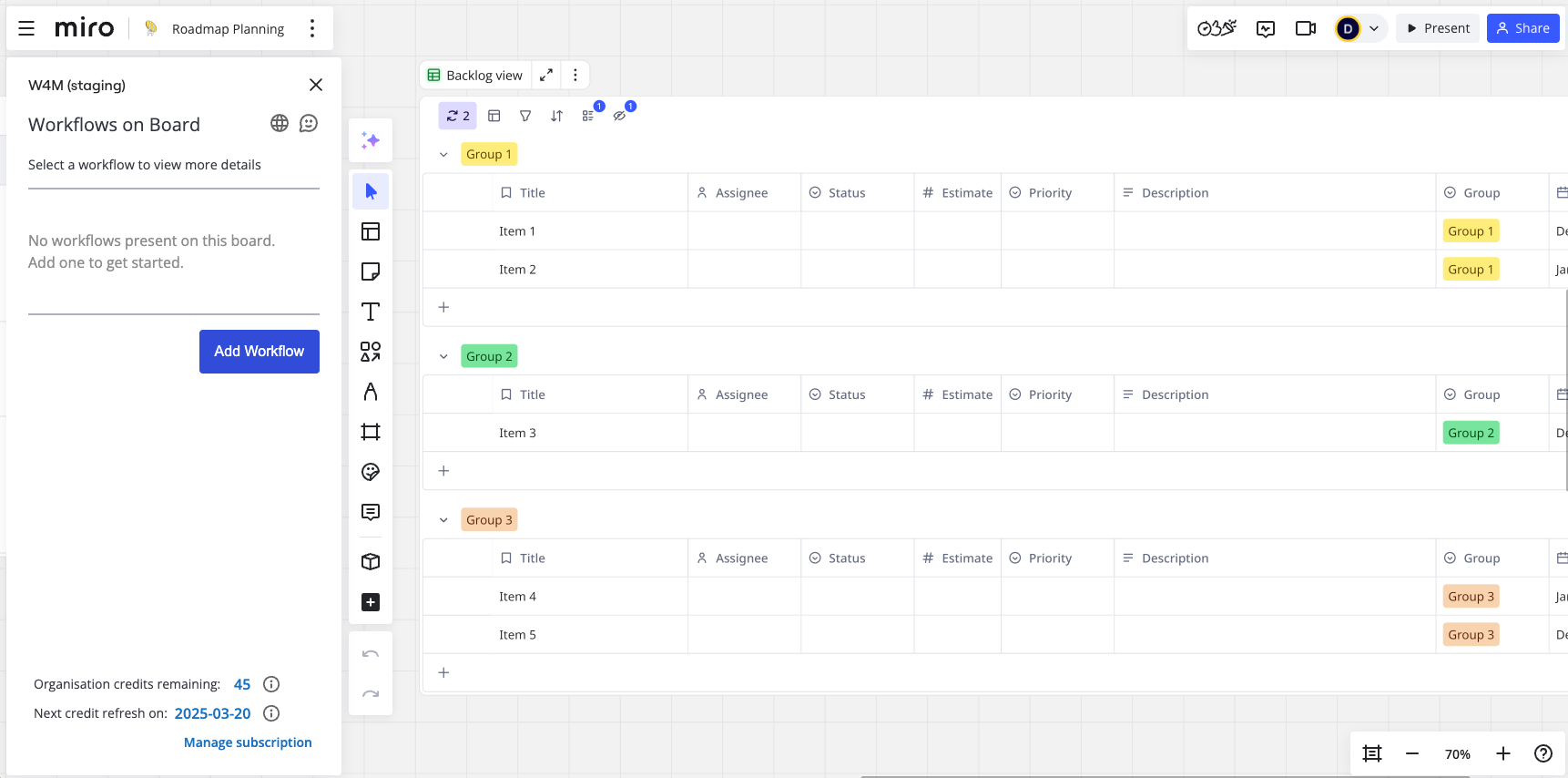This screenshot has height=778, width=1568.
Task: Select the sticky note tool
Action: click(371, 271)
